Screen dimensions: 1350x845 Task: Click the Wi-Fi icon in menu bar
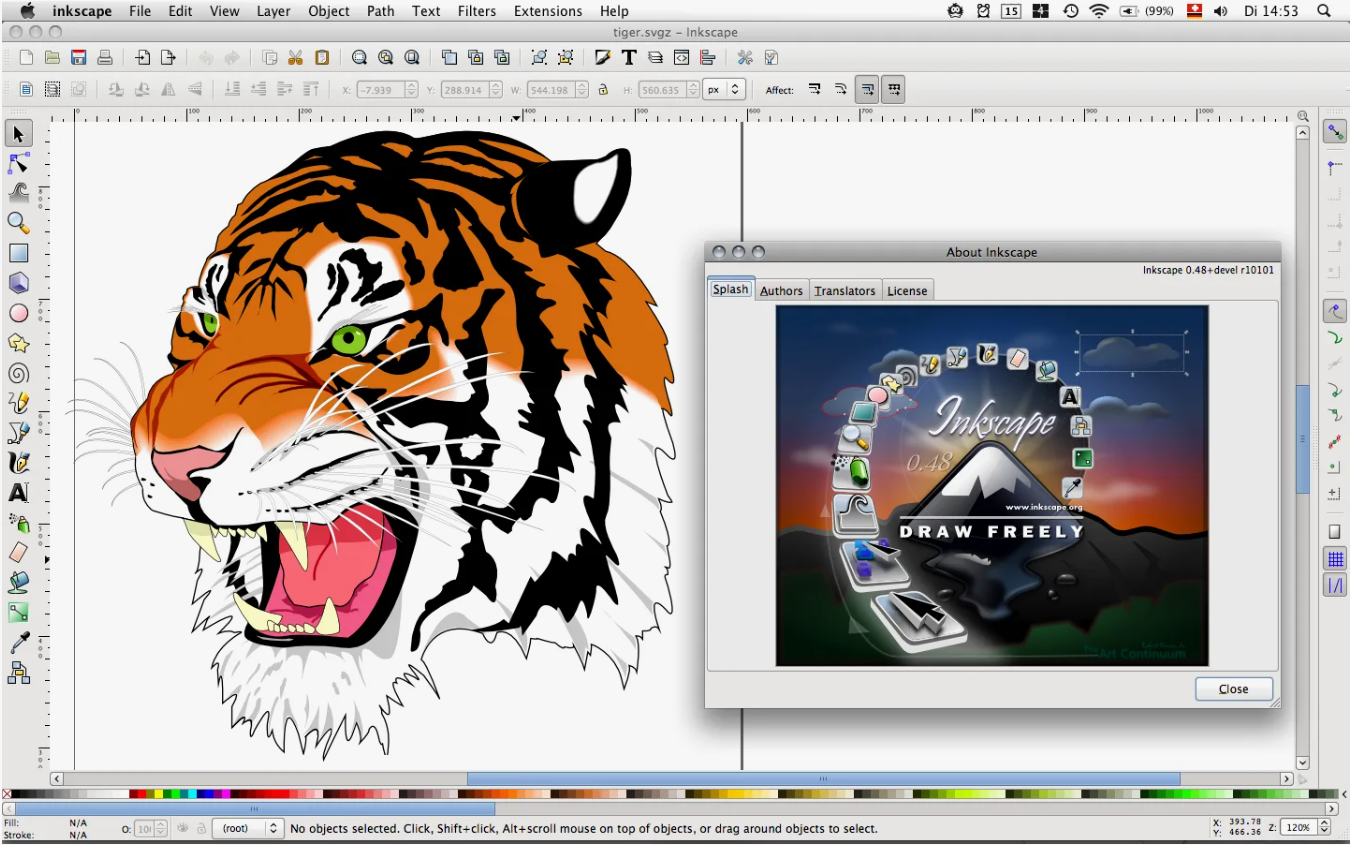click(1099, 11)
